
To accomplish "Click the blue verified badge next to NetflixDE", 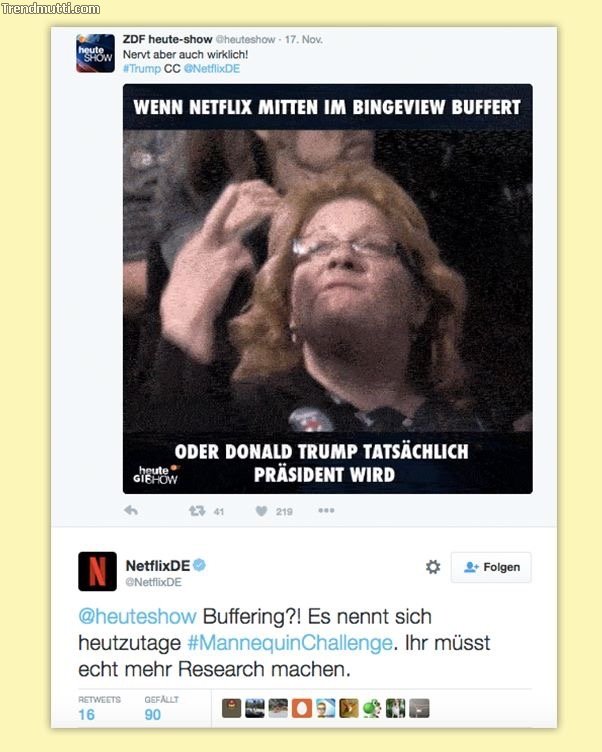I will point(200,565).
